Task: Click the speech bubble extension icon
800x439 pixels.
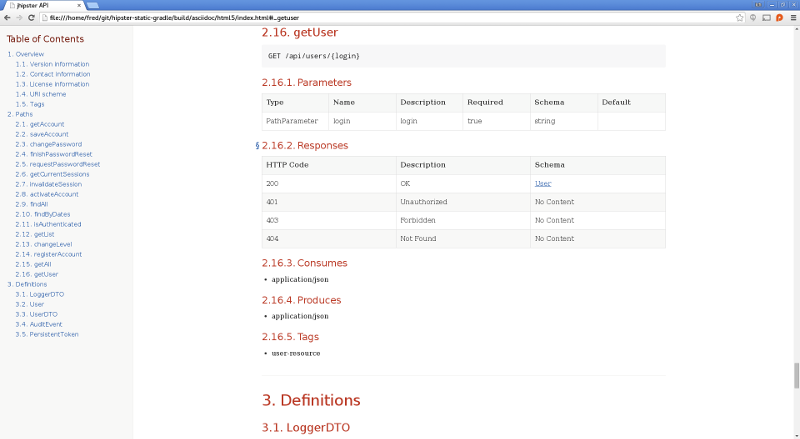Action: tap(753, 18)
